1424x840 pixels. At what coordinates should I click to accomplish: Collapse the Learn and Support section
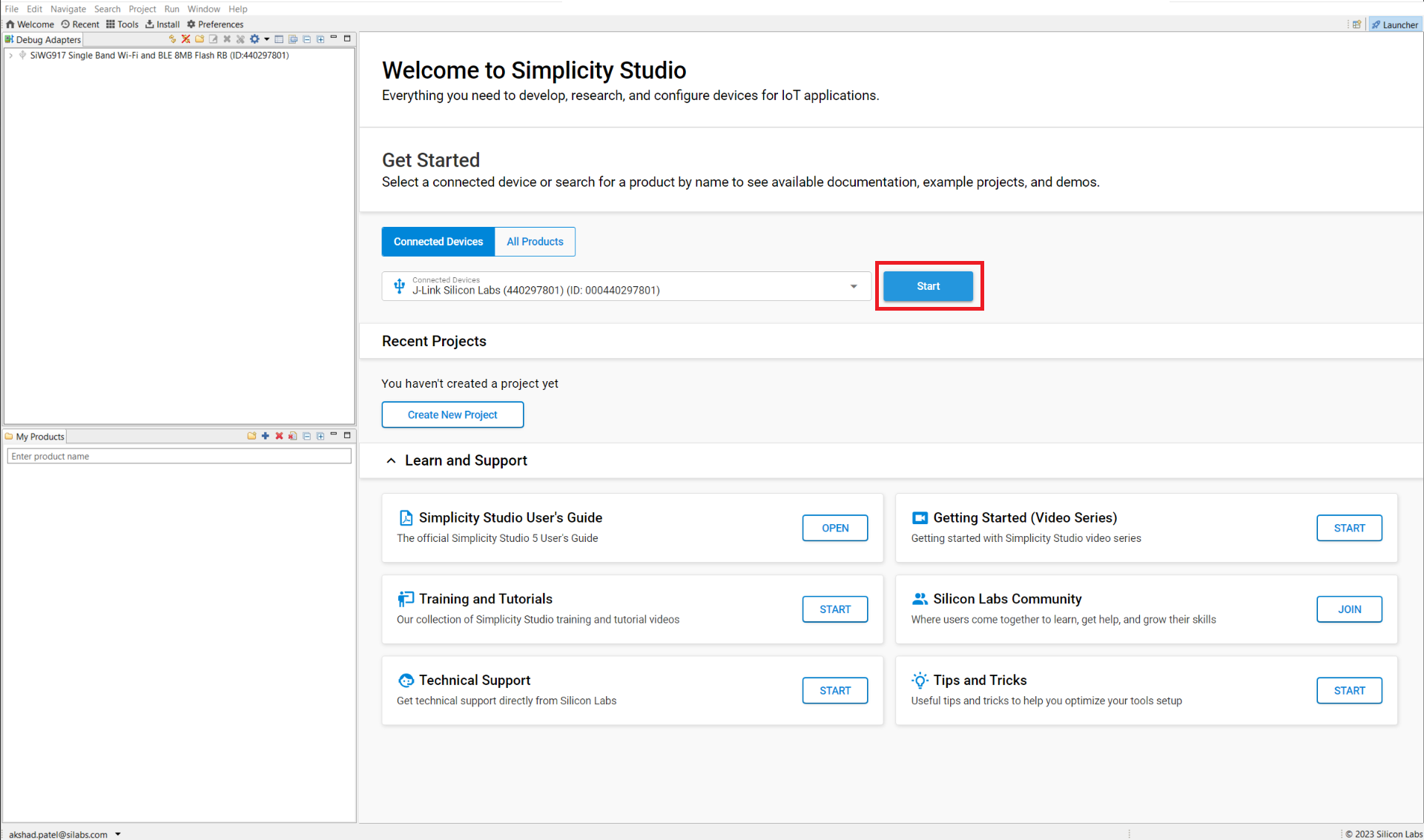pyautogui.click(x=391, y=460)
